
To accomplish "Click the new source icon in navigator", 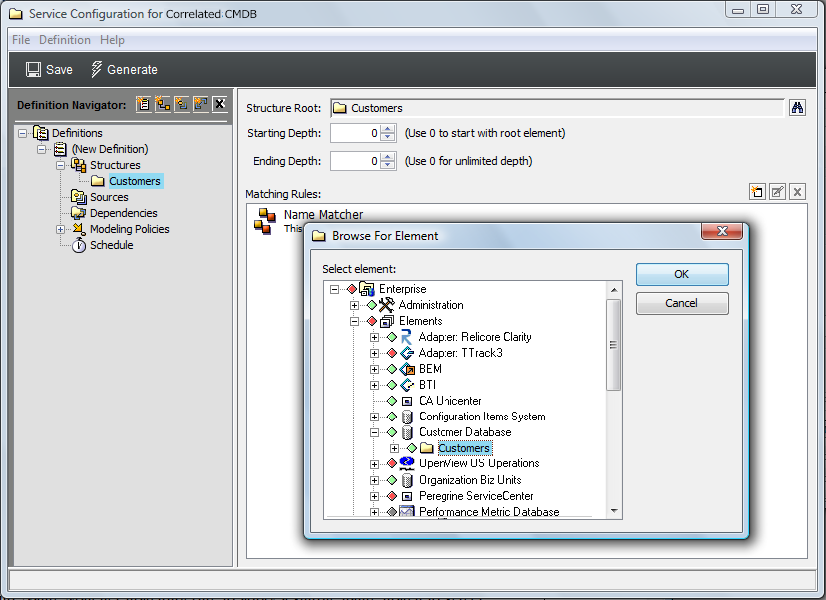I will pyautogui.click(x=181, y=104).
